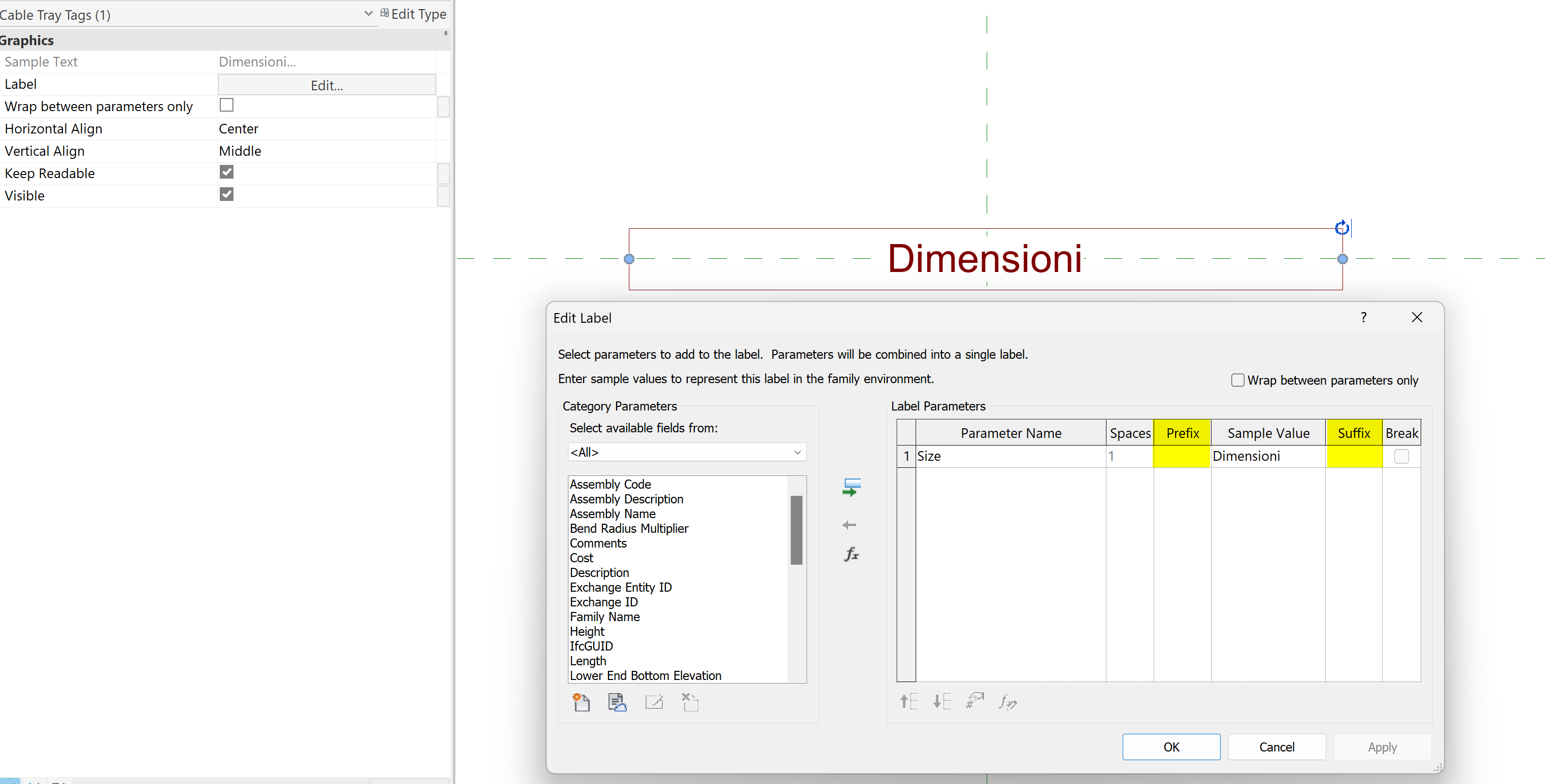The image size is (1545, 784).
Task: Click the Move parameter down icon
Action: 942,701
